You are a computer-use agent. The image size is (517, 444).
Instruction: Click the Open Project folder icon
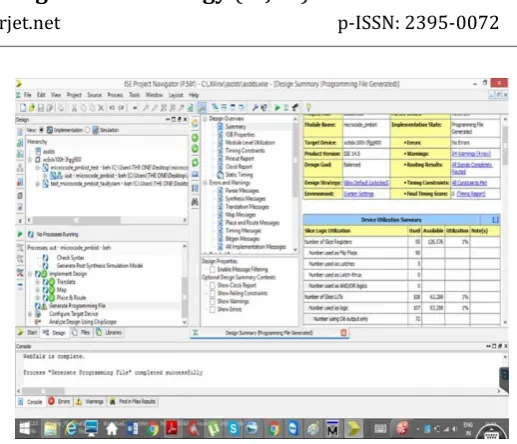click(x=31, y=107)
